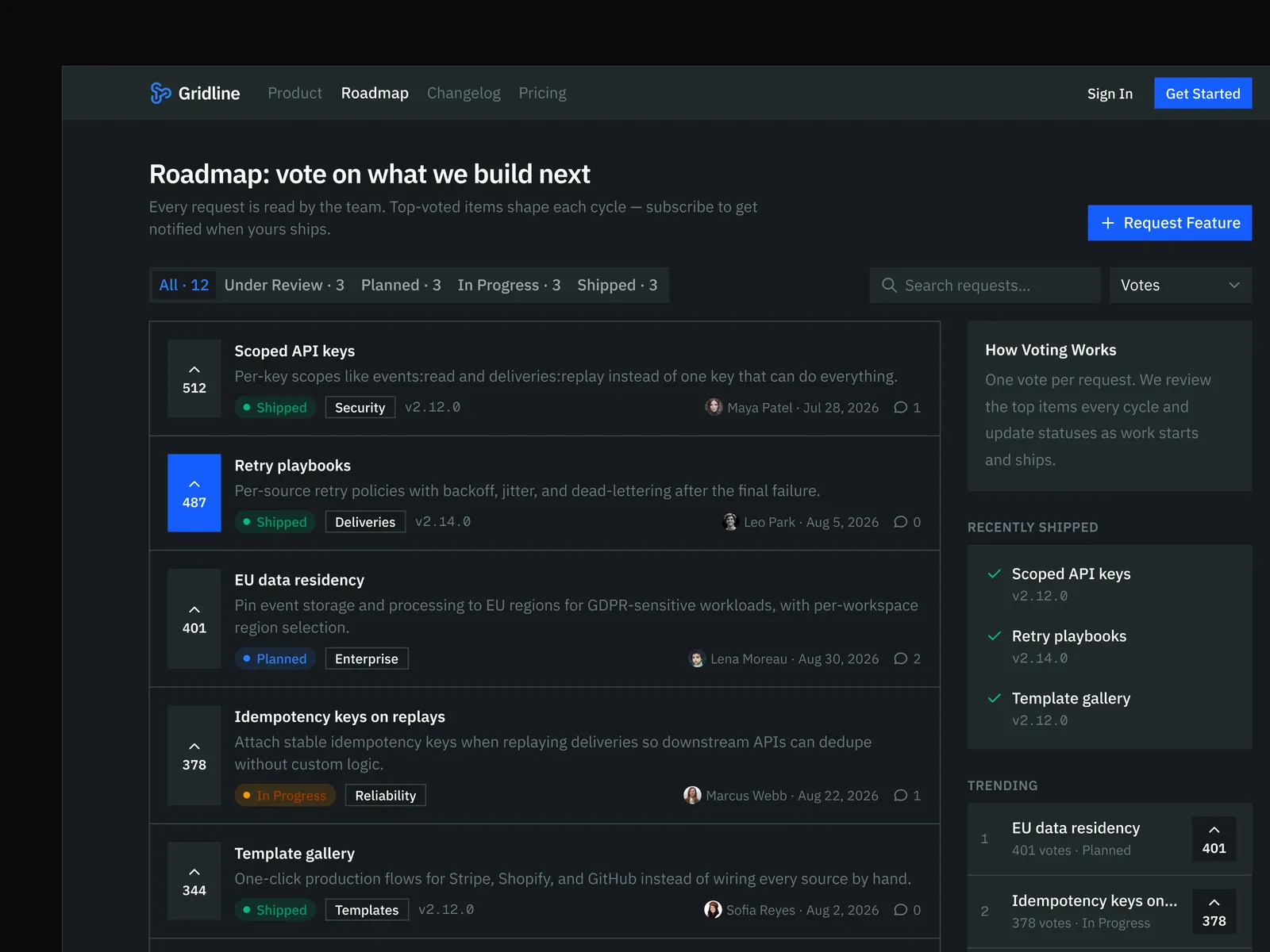Click the Get Started button
Image resolution: width=1270 pixels, height=952 pixels.
pyautogui.click(x=1203, y=93)
